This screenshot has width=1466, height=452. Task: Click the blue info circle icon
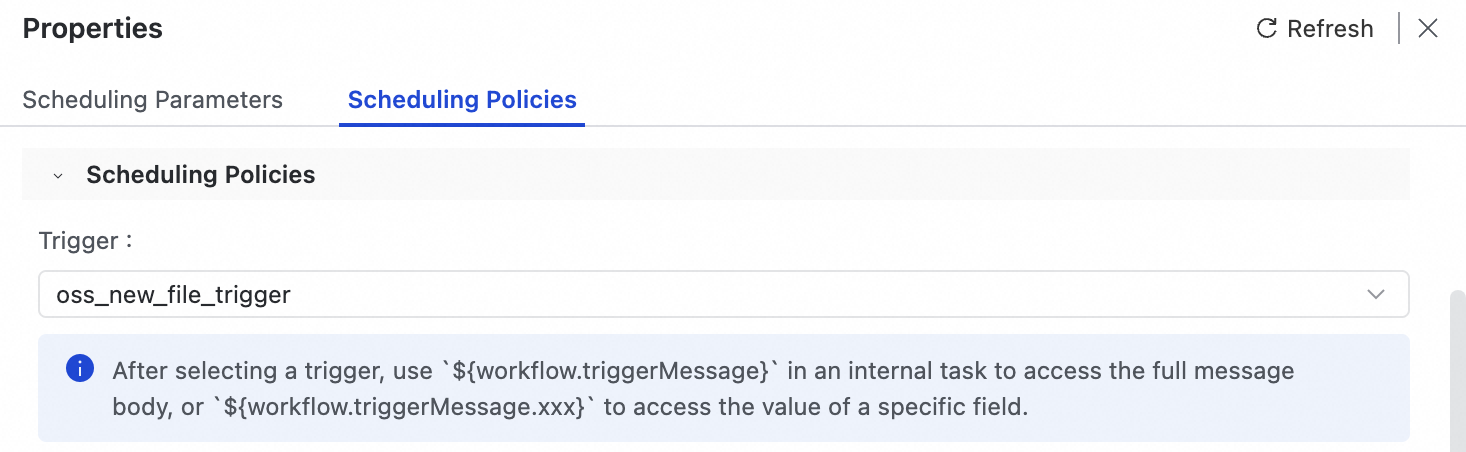(x=80, y=369)
